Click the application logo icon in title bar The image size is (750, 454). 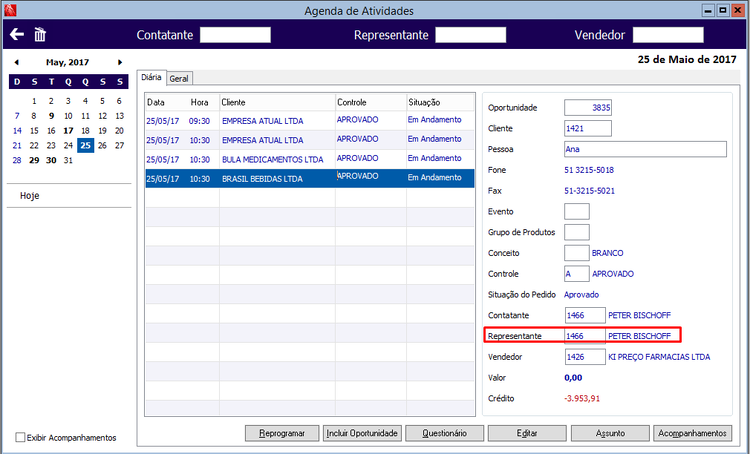click(10, 10)
